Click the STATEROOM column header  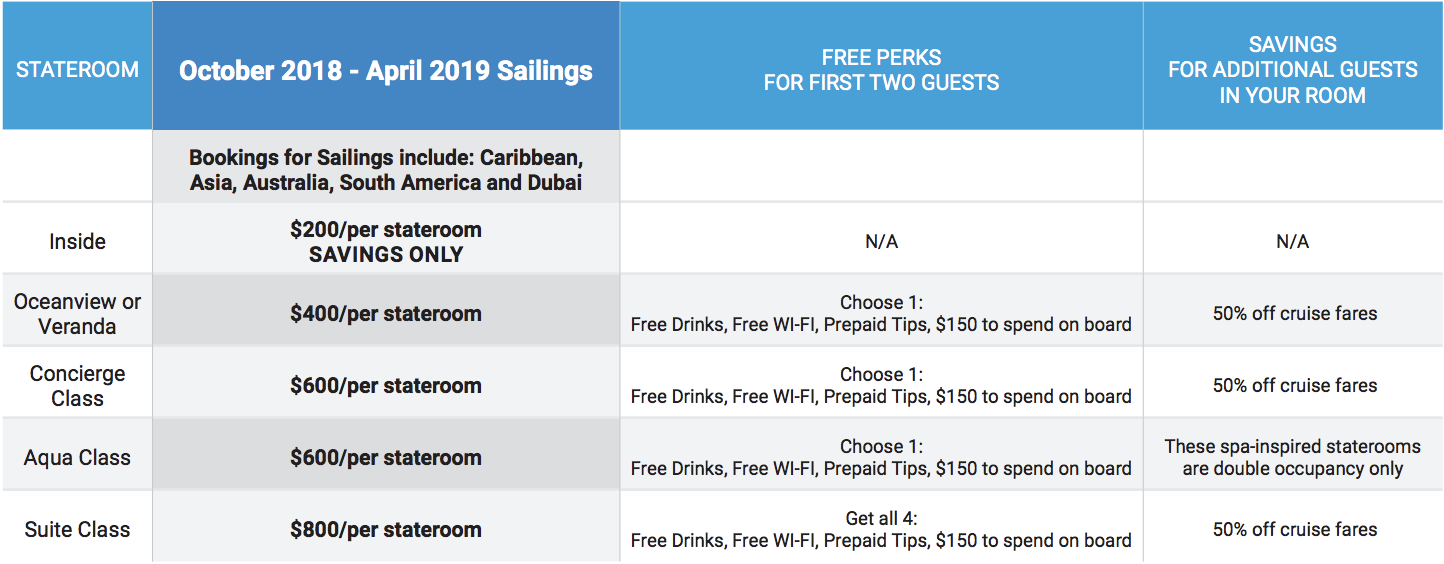pyautogui.click(x=77, y=71)
